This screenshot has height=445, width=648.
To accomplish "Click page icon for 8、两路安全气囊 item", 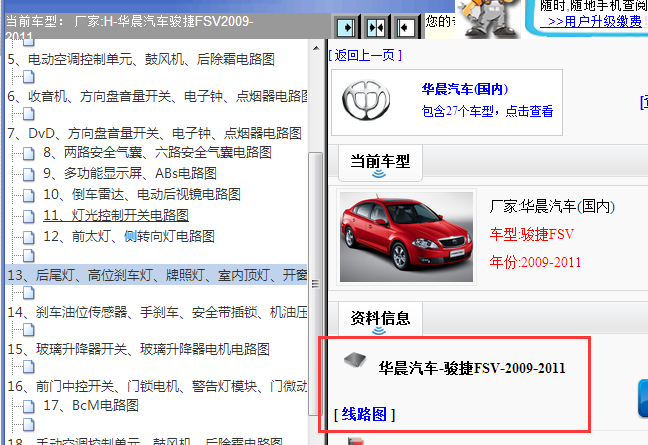I will point(29,154).
